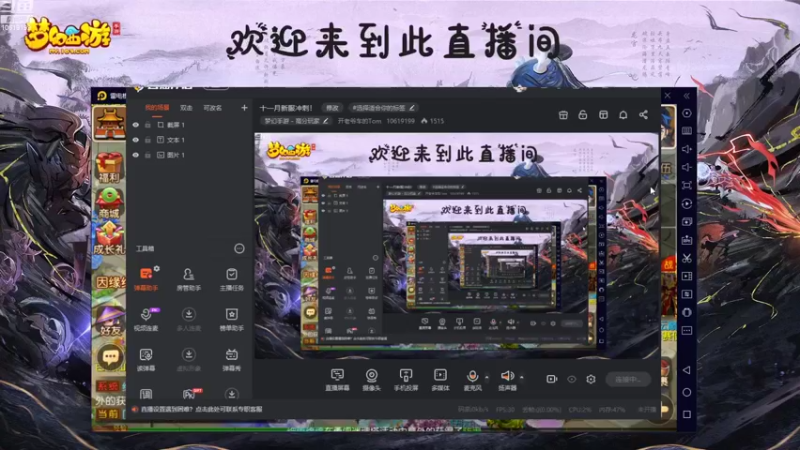Hide the 截屏 1 layer

click(x=136, y=124)
